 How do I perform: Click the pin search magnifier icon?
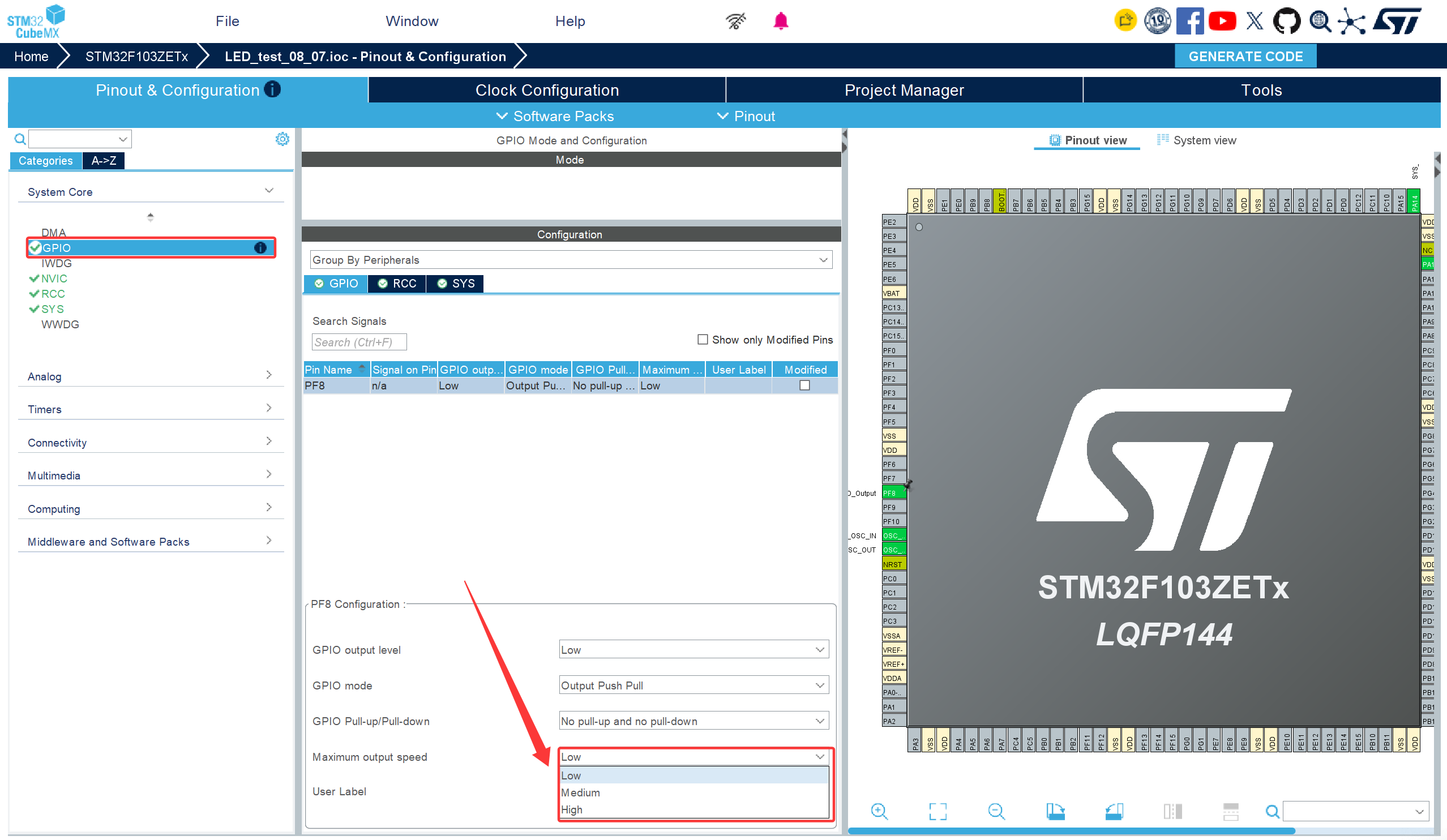click(1273, 811)
